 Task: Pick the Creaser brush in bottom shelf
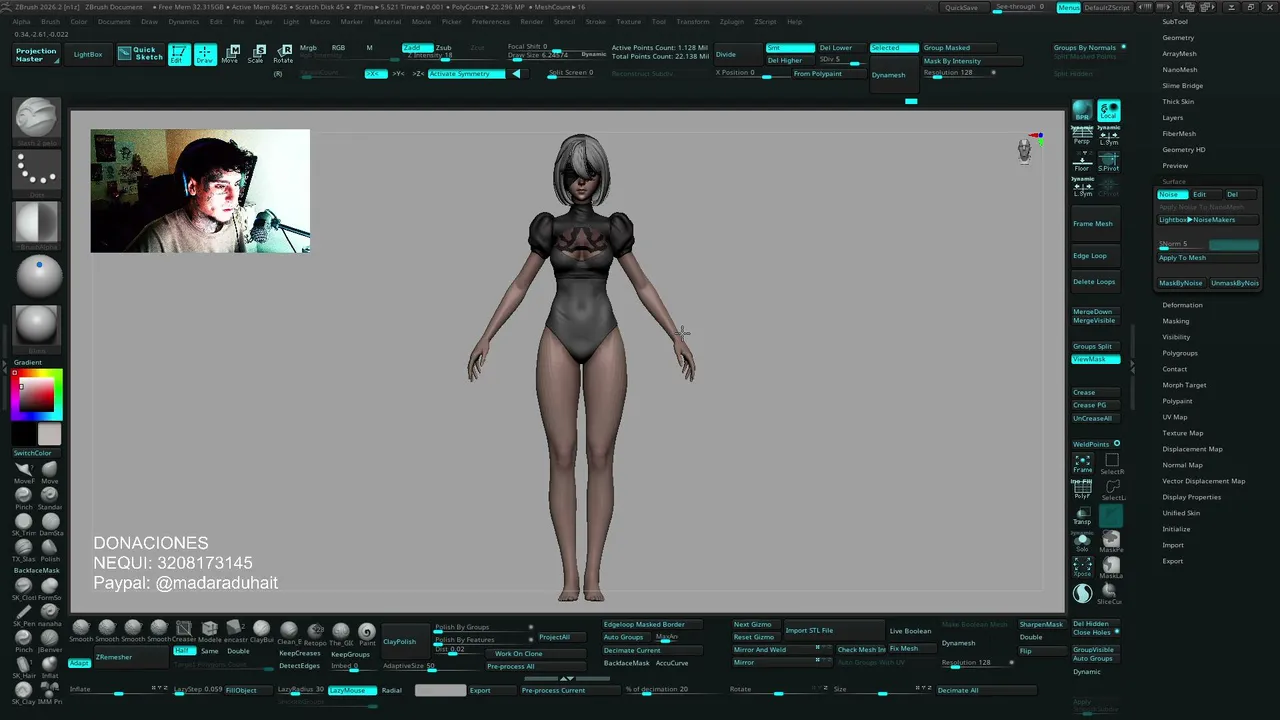[184, 631]
